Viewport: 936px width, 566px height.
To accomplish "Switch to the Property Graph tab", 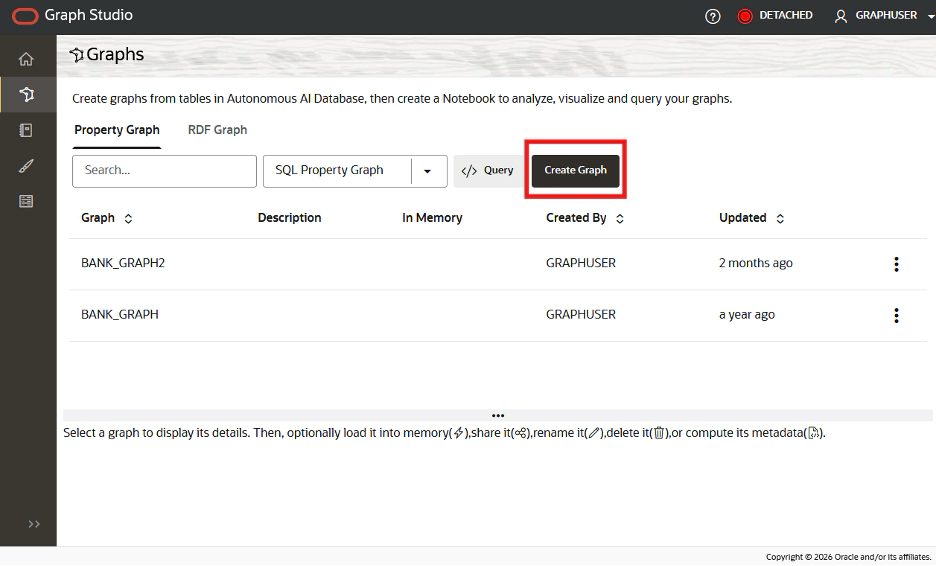I will 117,130.
